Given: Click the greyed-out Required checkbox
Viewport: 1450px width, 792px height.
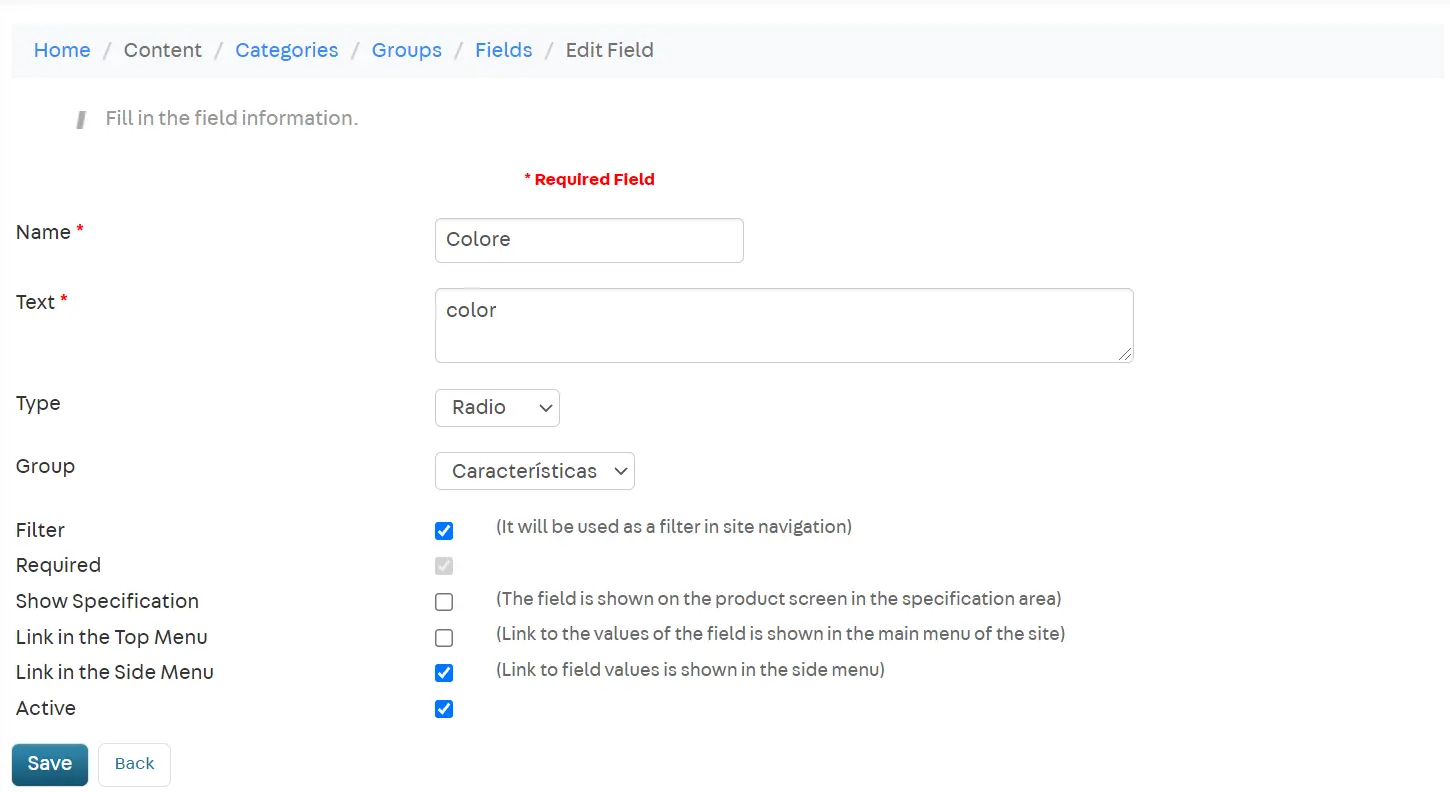Looking at the screenshot, I should coord(444,566).
